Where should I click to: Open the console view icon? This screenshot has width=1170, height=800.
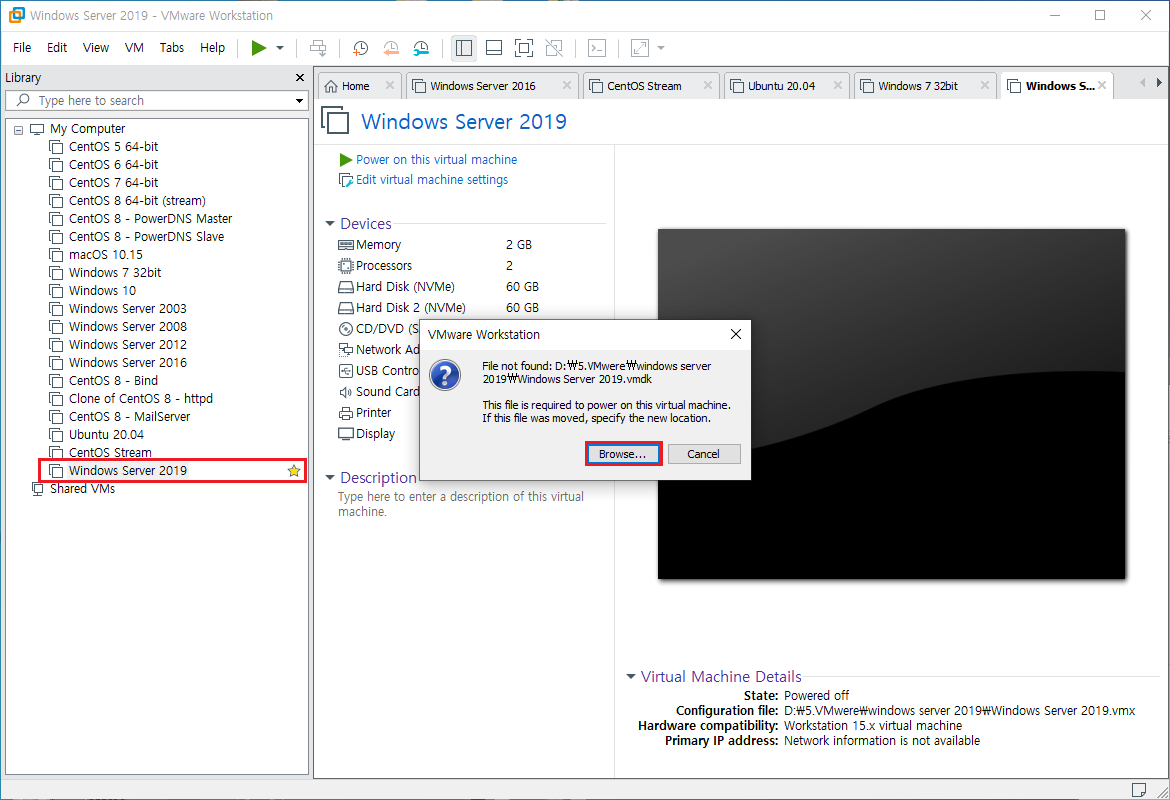[x=597, y=49]
